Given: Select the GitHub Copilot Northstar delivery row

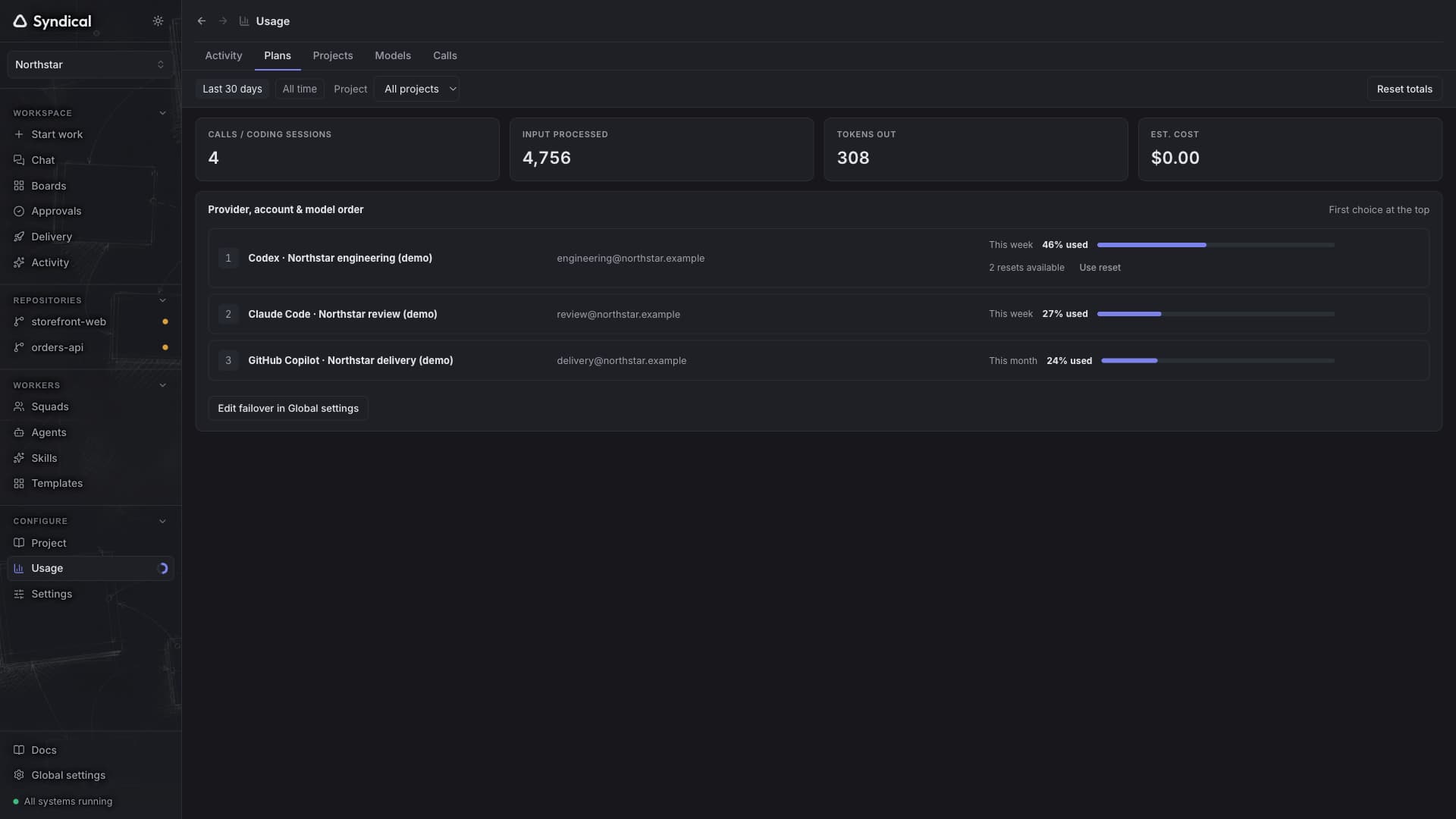Looking at the screenshot, I should (819, 360).
